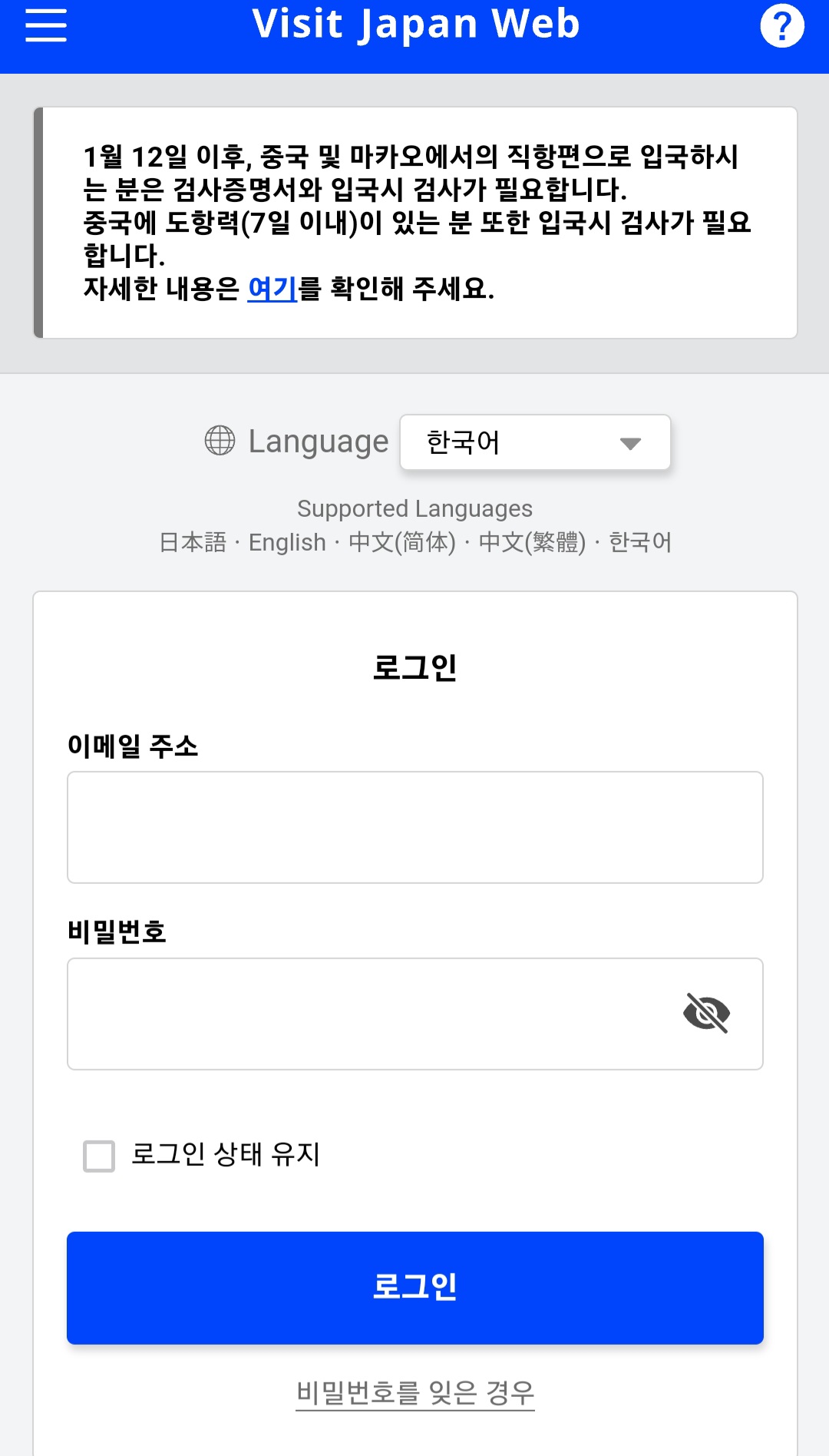
Task: Click the 로그인 form heading
Action: (x=415, y=667)
